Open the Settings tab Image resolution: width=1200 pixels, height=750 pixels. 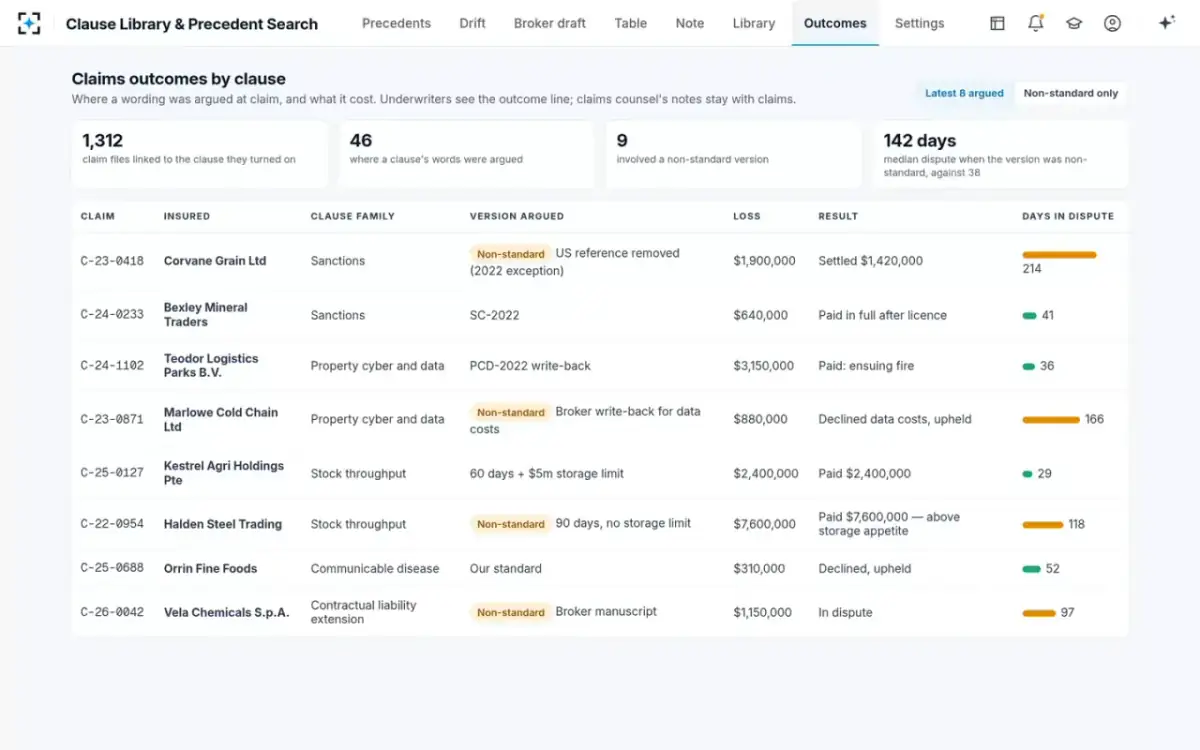coord(919,23)
